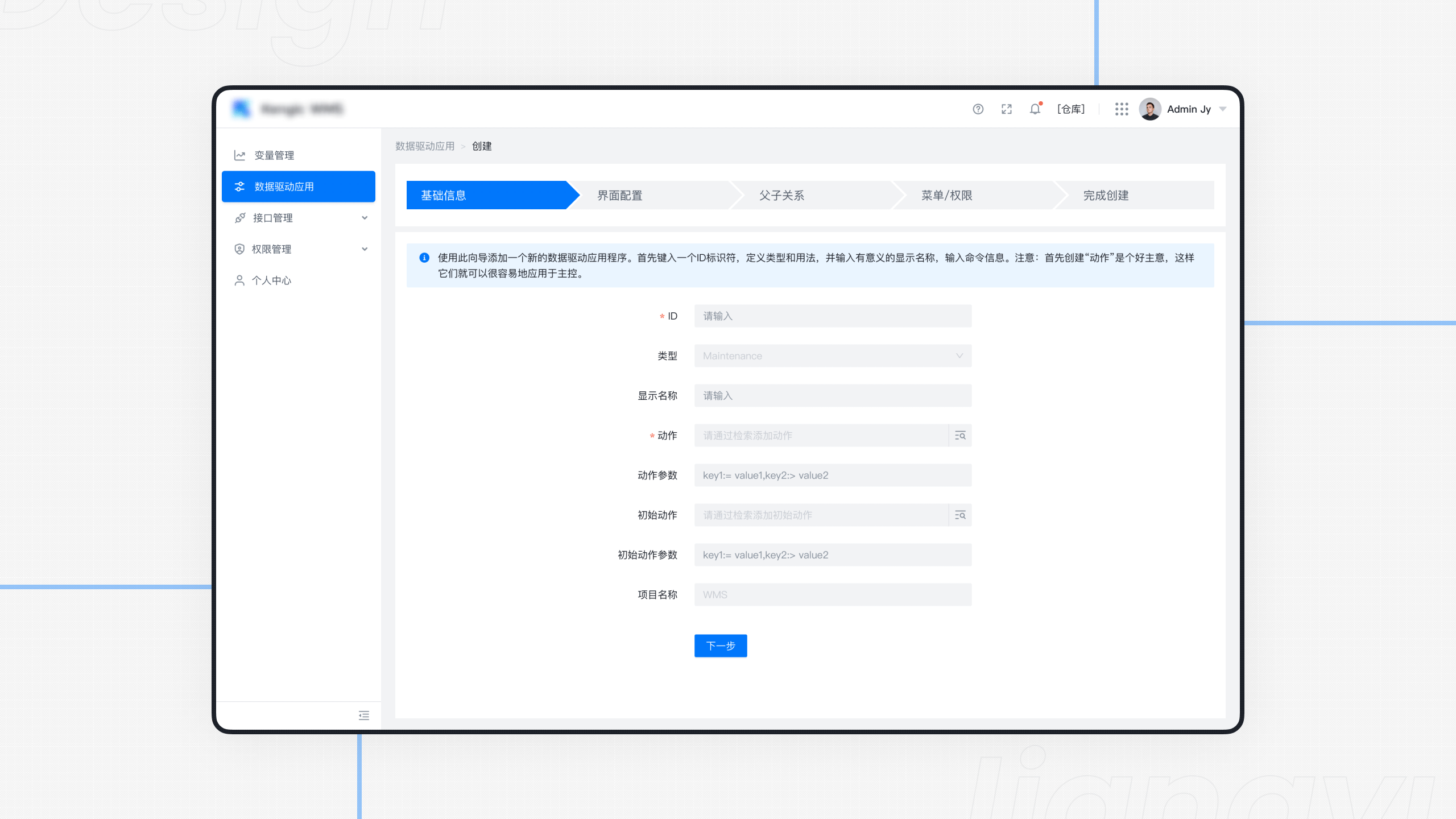The image size is (1456, 819).
Task: Collapse the sidebar using the bottom toggle
Action: pos(363,714)
